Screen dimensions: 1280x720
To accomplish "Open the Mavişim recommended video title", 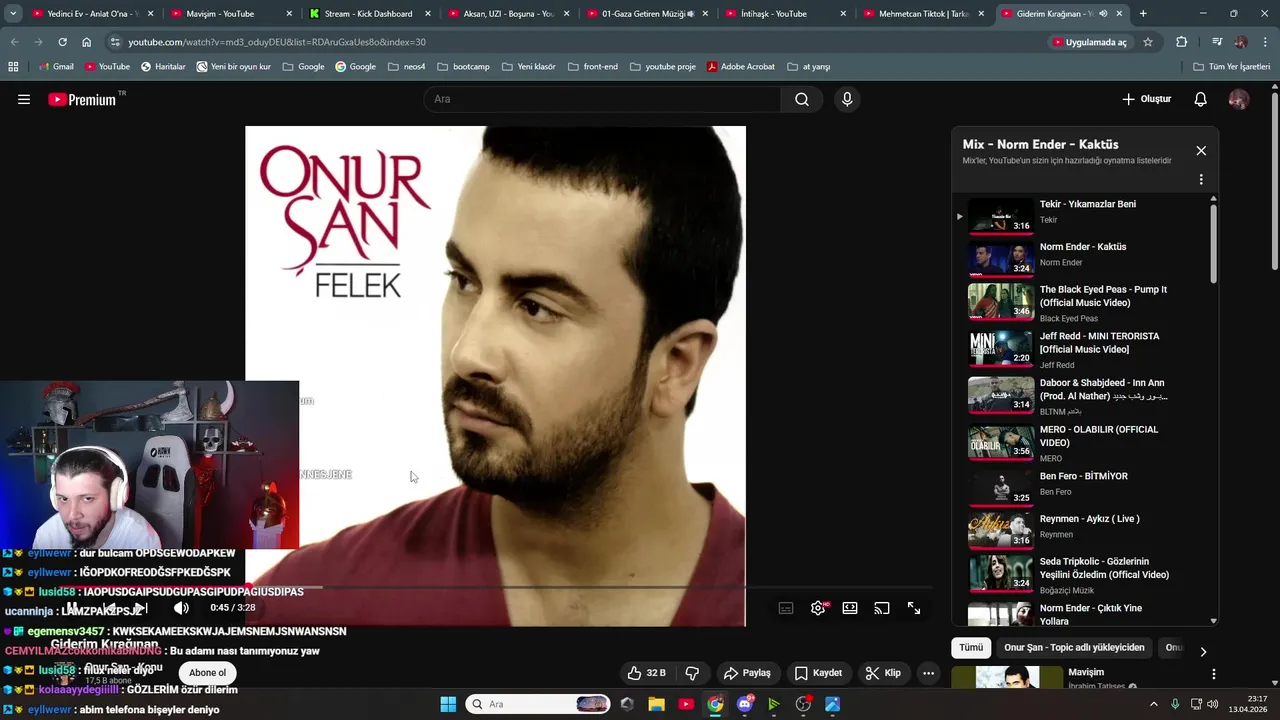I will (x=1086, y=672).
